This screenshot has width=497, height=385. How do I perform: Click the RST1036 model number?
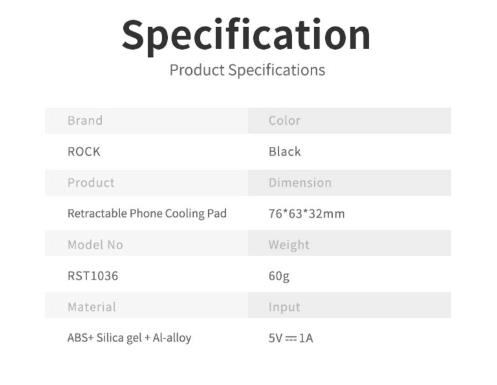pyautogui.click(x=93, y=276)
